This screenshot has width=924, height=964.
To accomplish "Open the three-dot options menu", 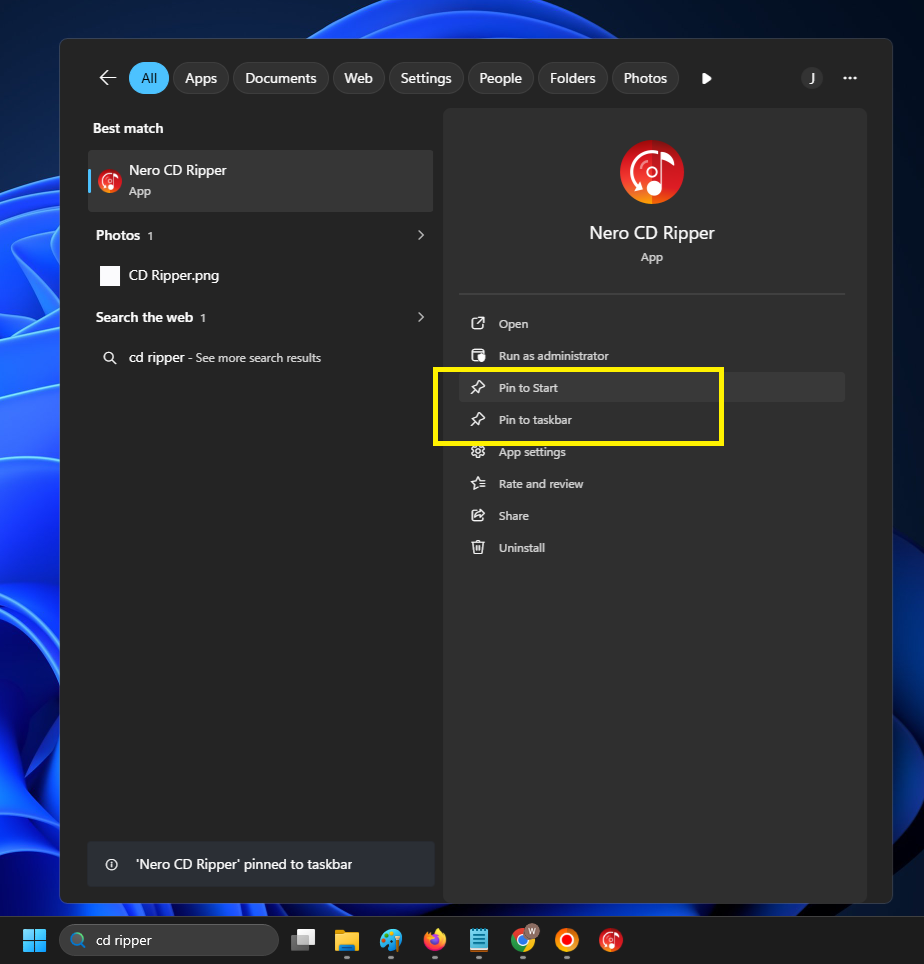I will click(x=850, y=78).
